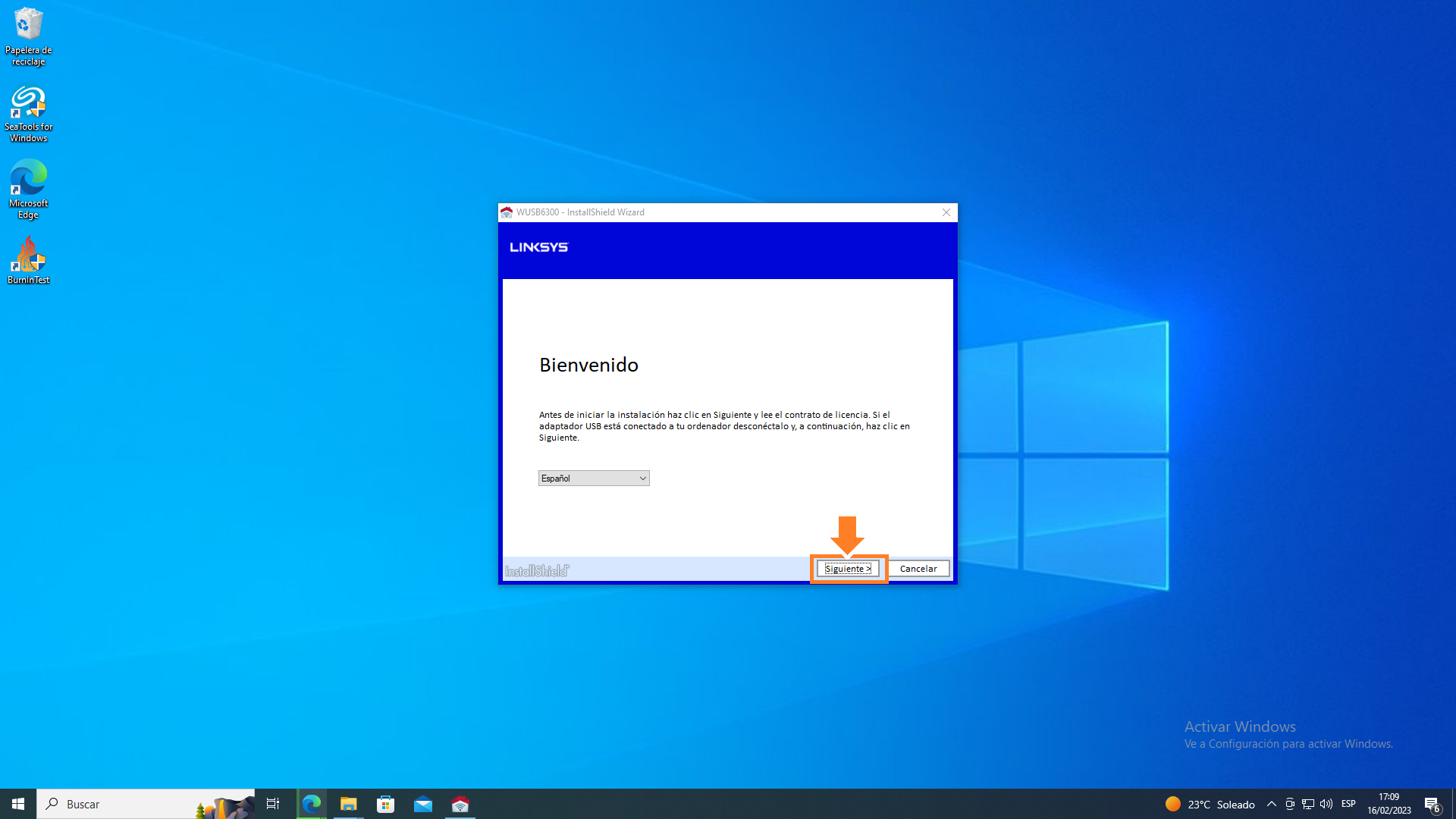
Task: Click the ESP input language indicator
Action: [1348, 804]
